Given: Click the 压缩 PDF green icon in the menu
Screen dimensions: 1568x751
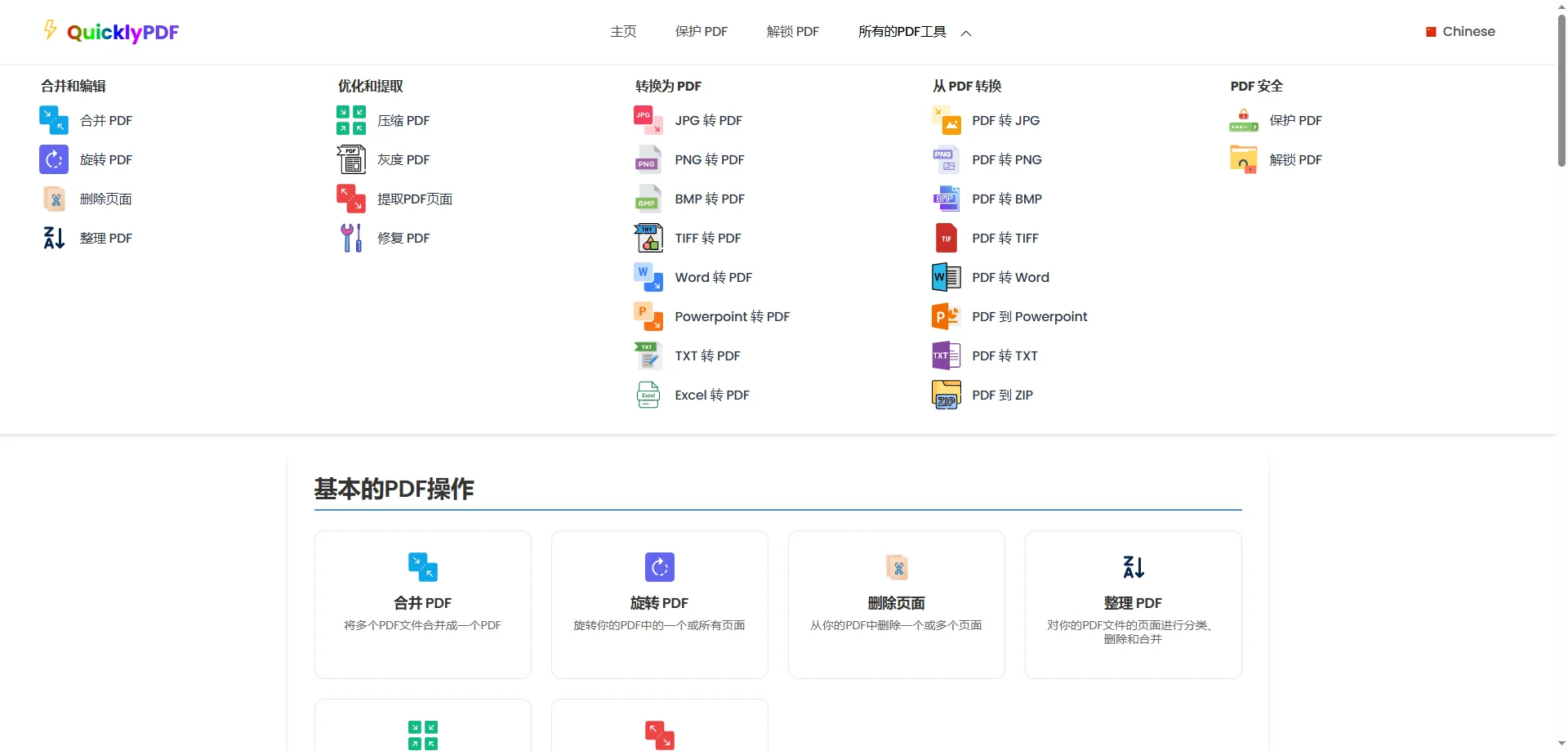Looking at the screenshot, I should click(351, 120).
